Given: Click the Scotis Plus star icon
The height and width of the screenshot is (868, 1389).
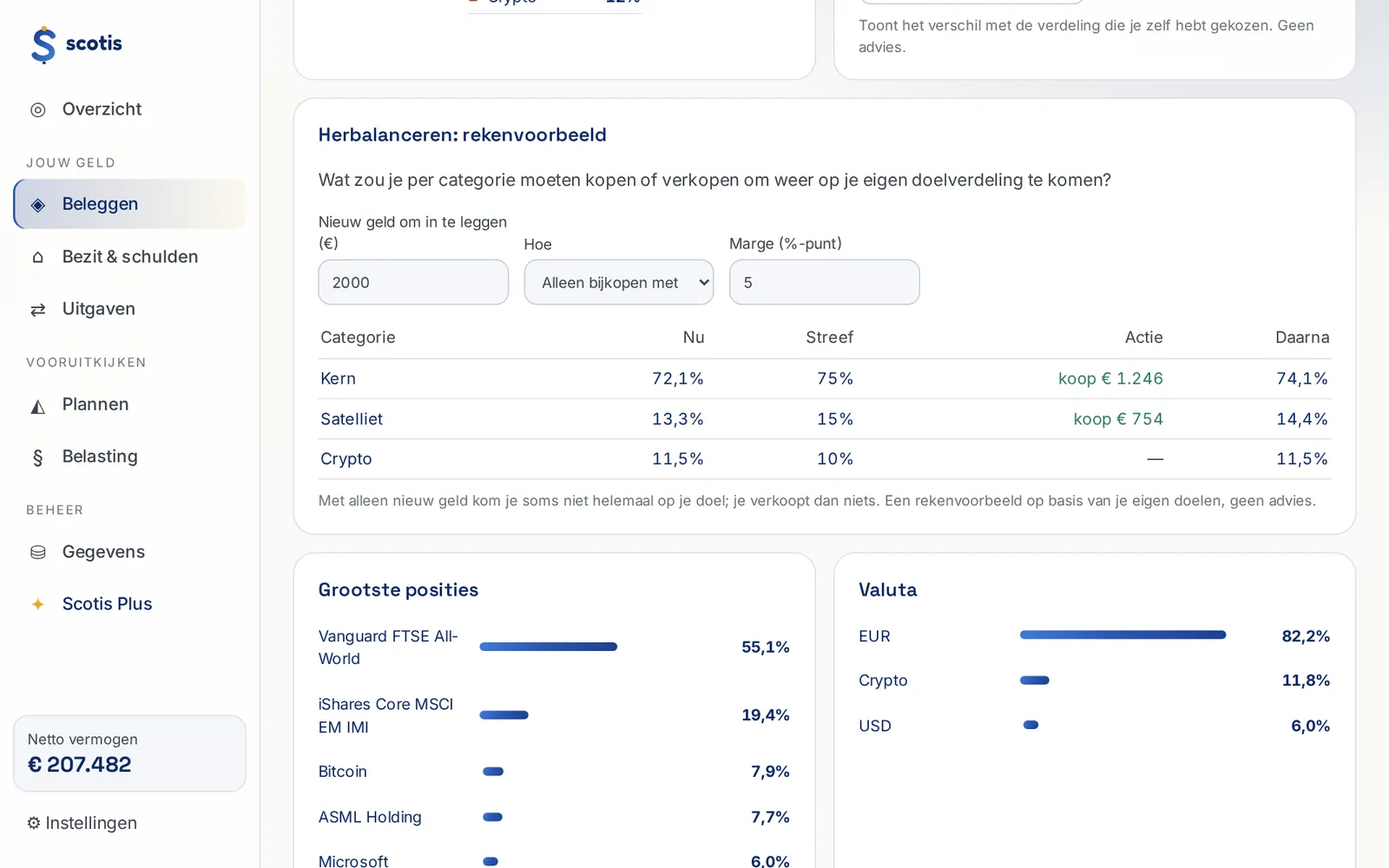Looking at the screenshot, I should pyautogui.click(x=38, y=604).
